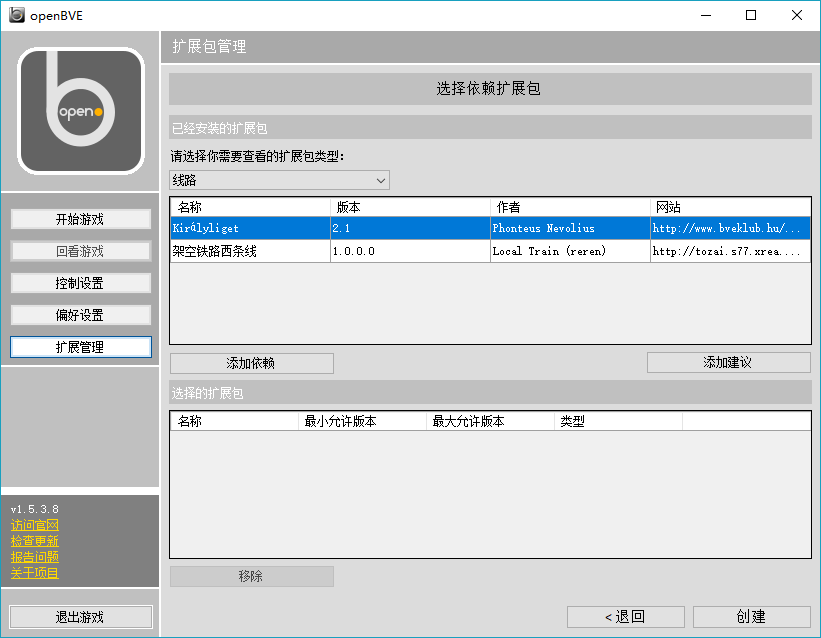
Task: Close the openBVE window
Action: (796, 15)
